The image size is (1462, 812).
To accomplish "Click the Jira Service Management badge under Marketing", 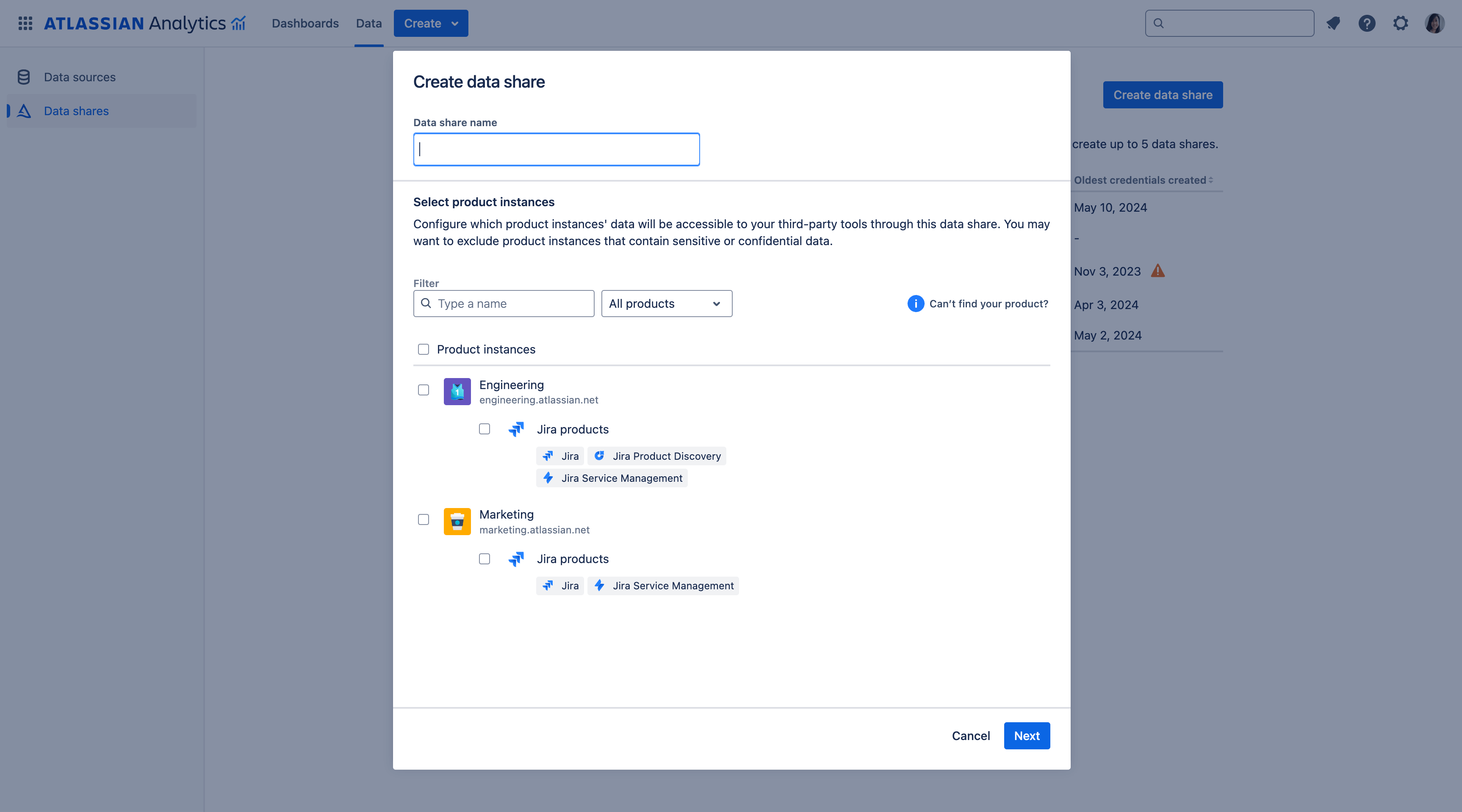I will (x=663, y=586).
